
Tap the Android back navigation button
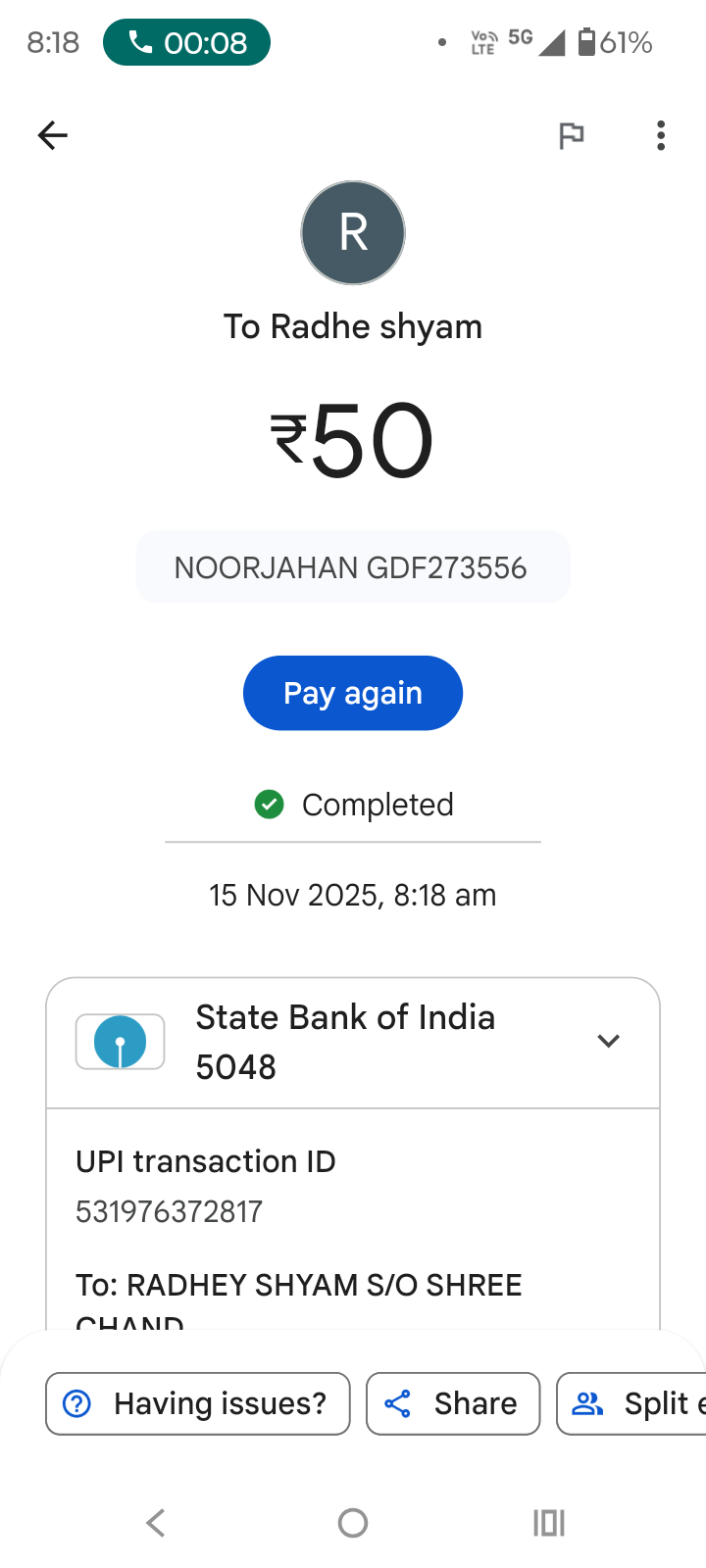click(x=156, y=1522)
